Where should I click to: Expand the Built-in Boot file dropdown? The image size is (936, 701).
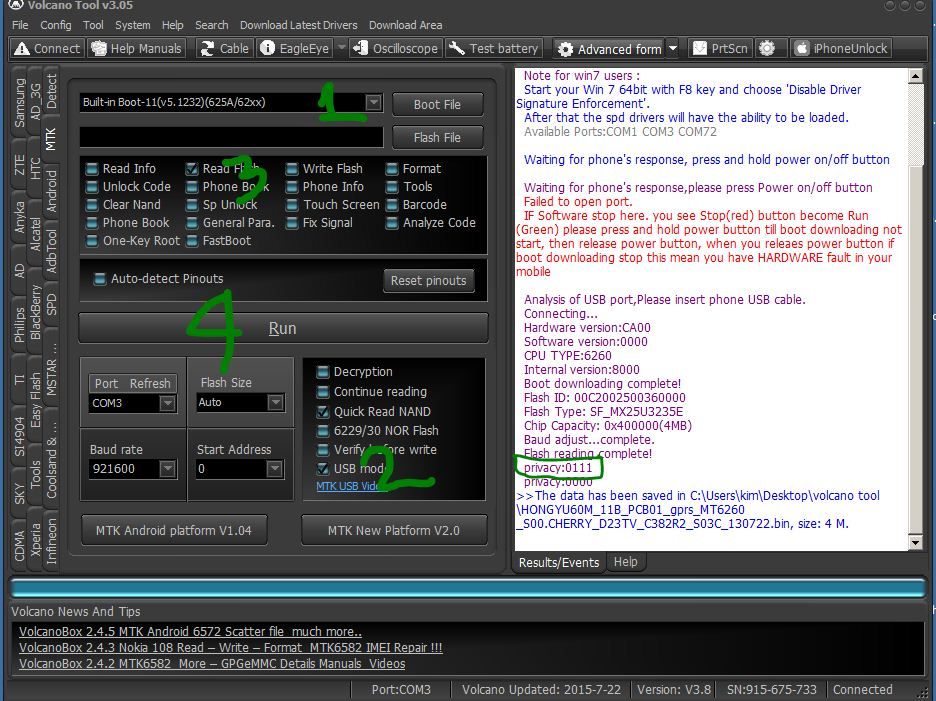click(373, 102)
